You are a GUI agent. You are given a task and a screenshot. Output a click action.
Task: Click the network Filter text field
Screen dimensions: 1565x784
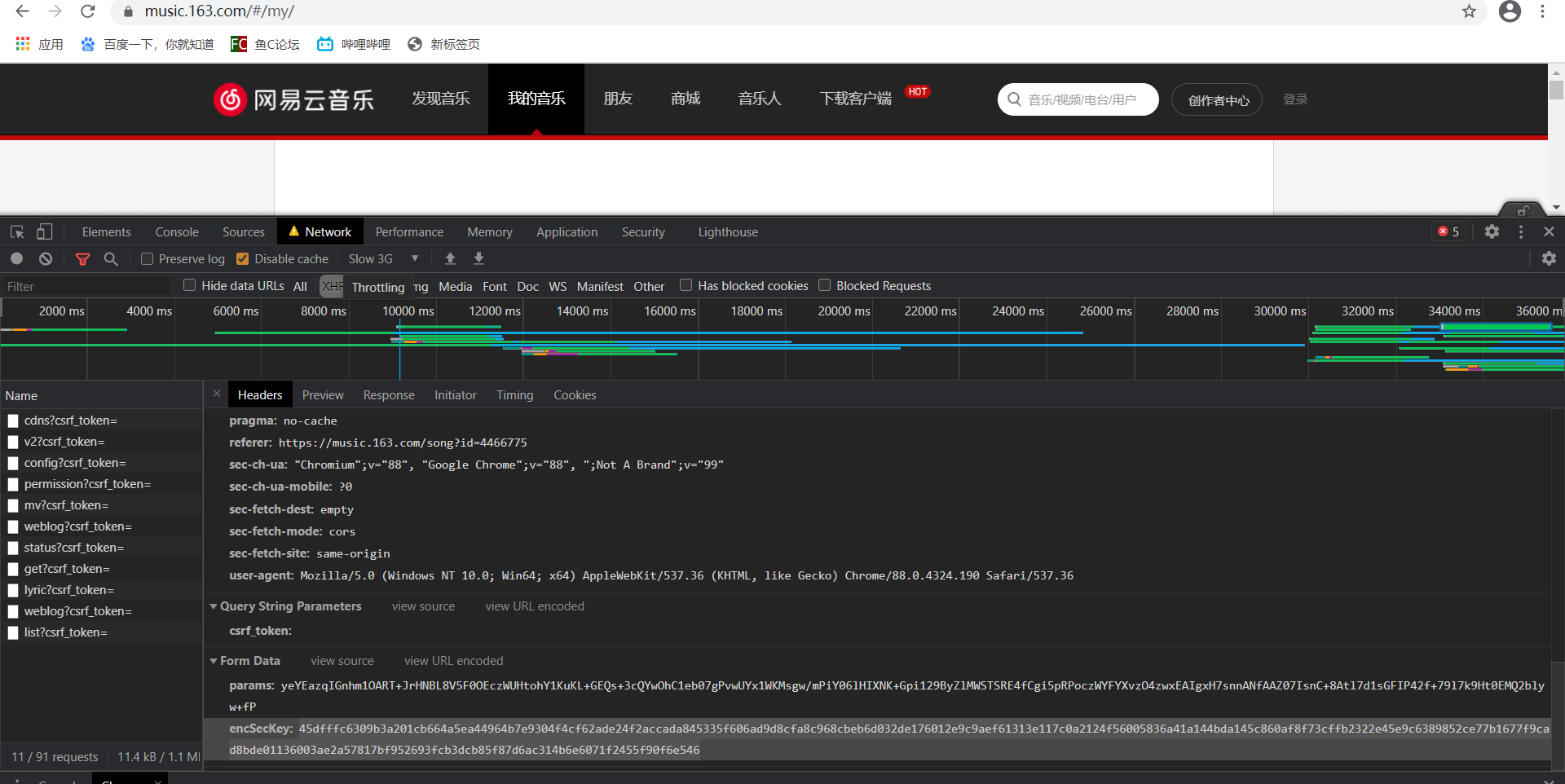(x=86, y=287)
